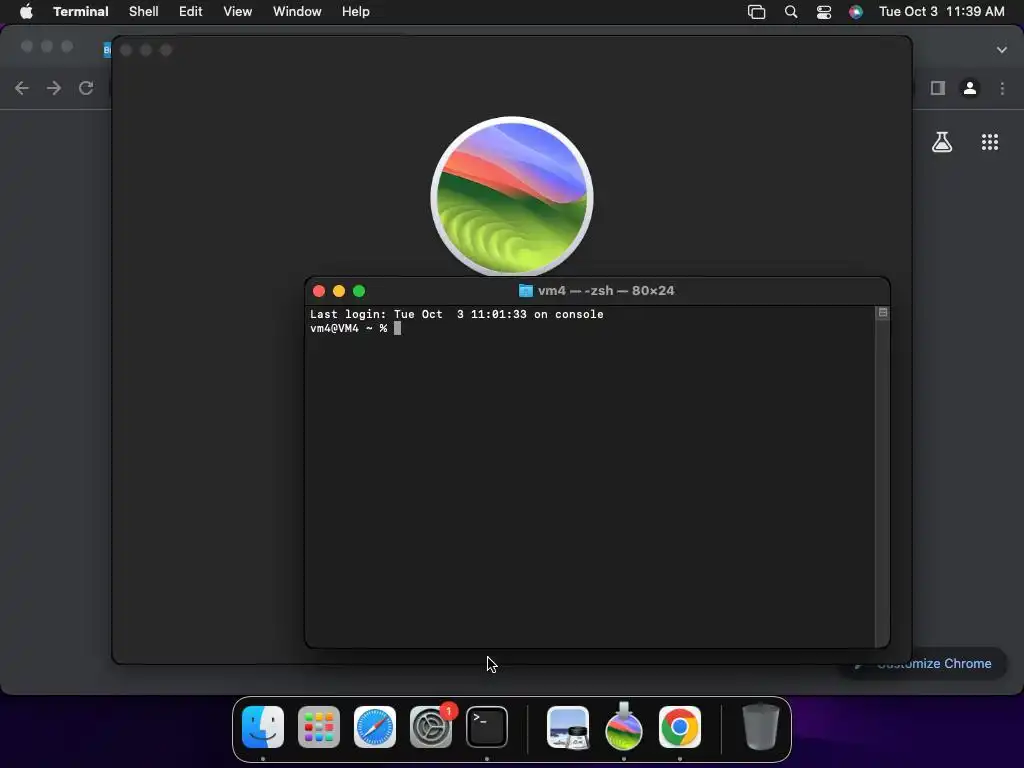Click the Terminal title folder icon
Screen dimensions: 1024x768
coord(526,291)
